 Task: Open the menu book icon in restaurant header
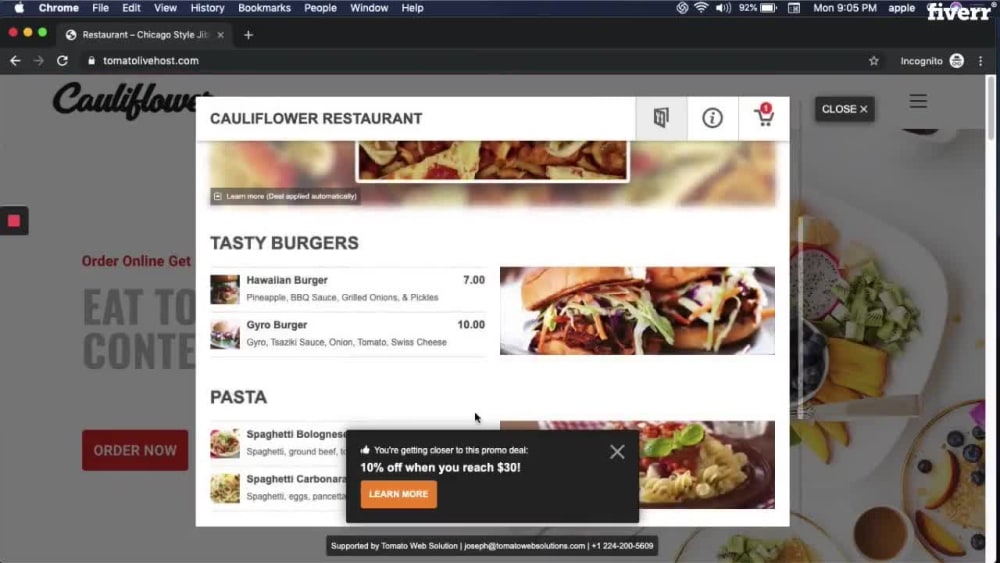pyautogui.click(x=661, y=118)
